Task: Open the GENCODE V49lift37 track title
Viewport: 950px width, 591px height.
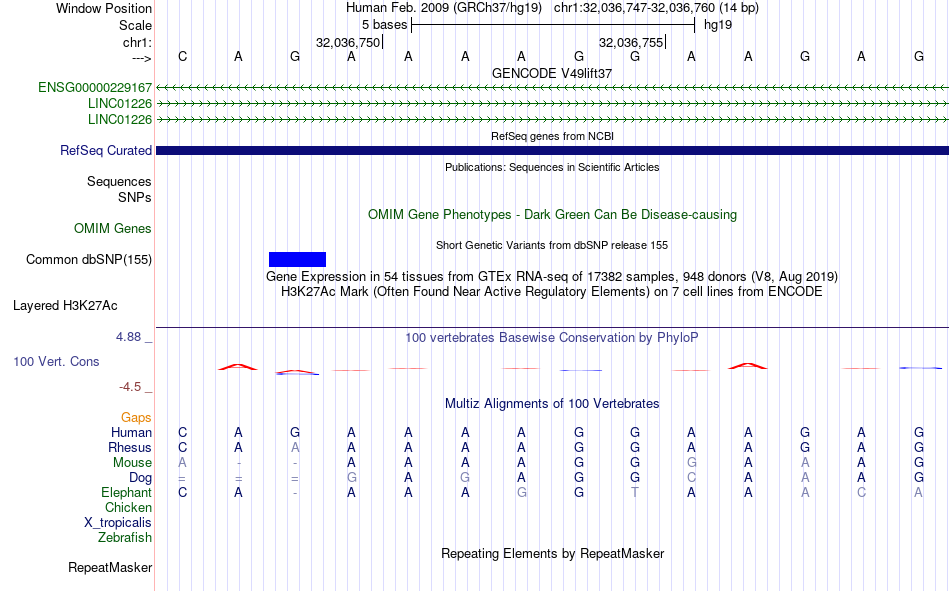Action: [x=552, y=73]
